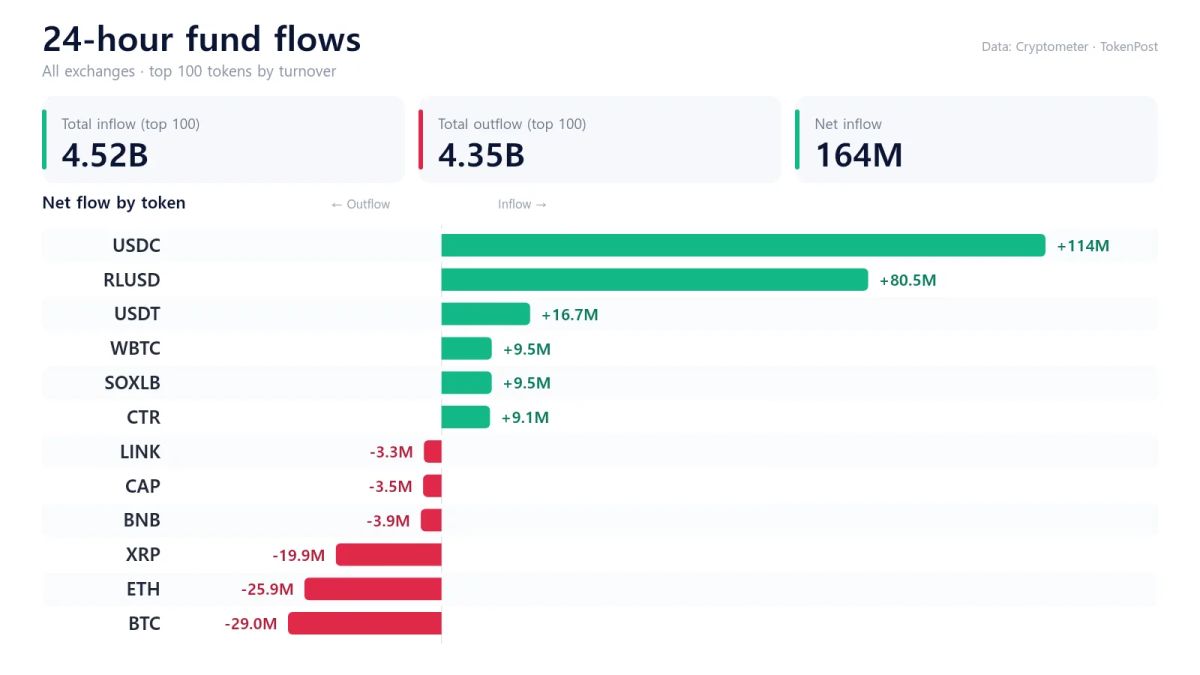The image size is (1200, 675).
Task: Click the red LINK outflow bar
Action: (433, 452)
